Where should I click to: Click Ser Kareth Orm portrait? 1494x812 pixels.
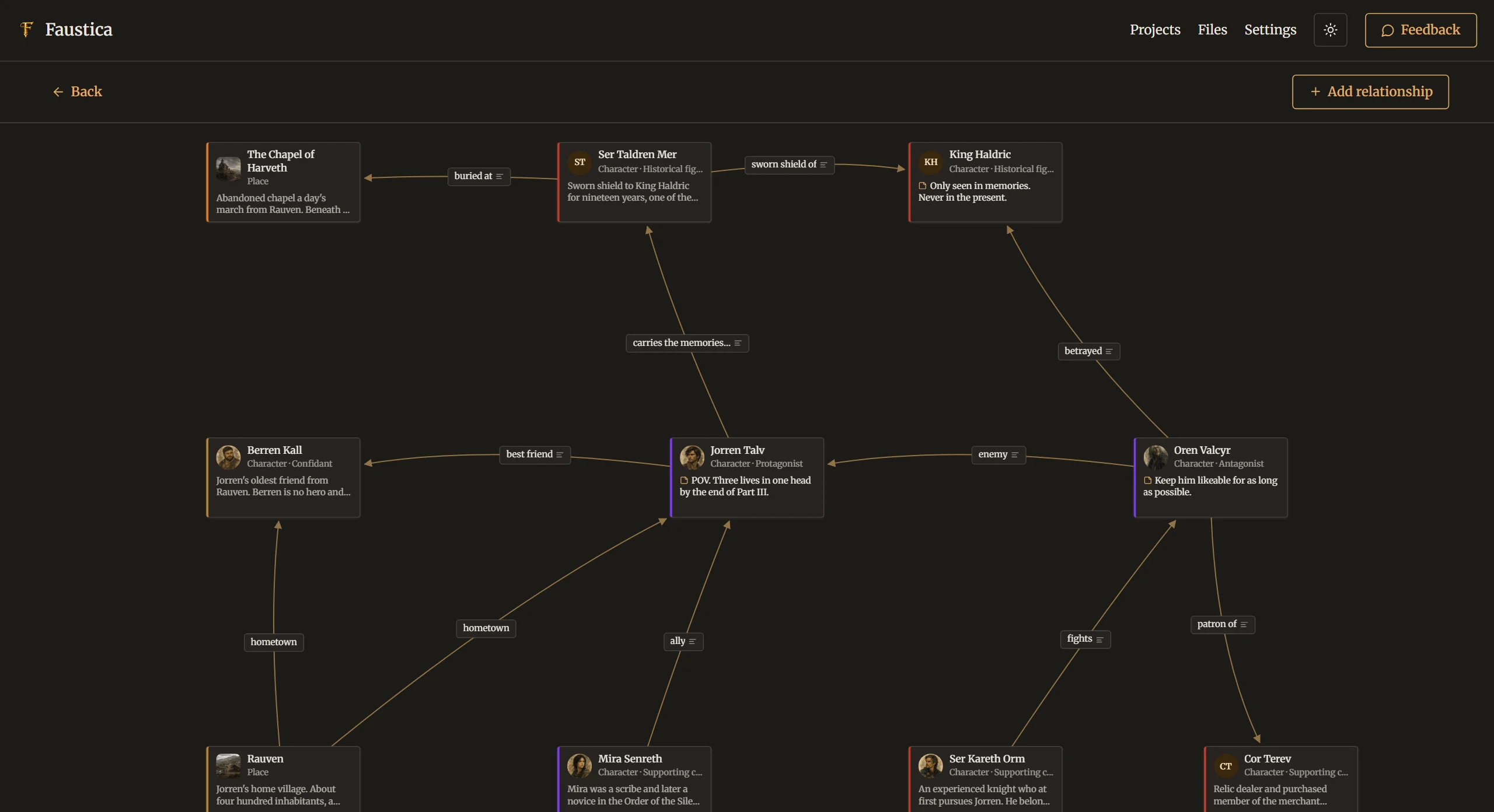pyautogui.click(x=931, y=766)
